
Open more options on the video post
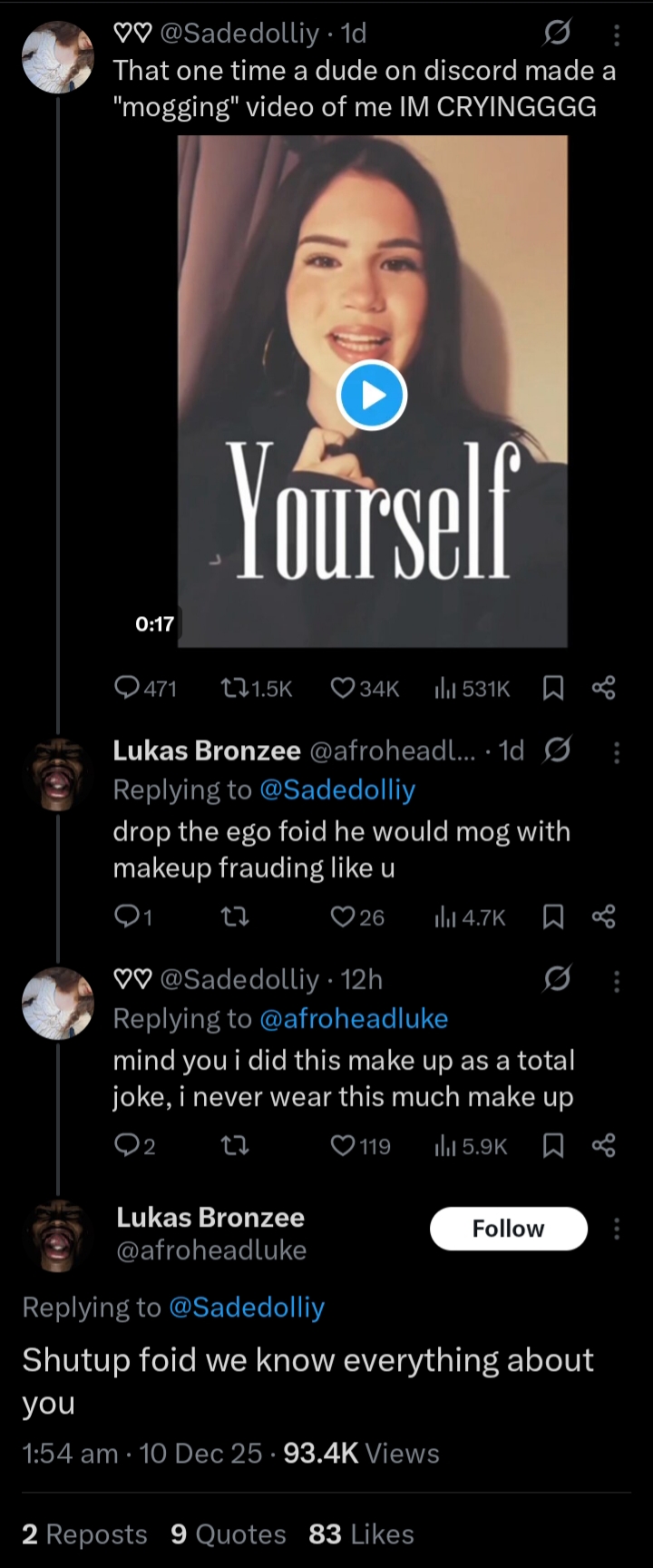[x=617, y=35]
